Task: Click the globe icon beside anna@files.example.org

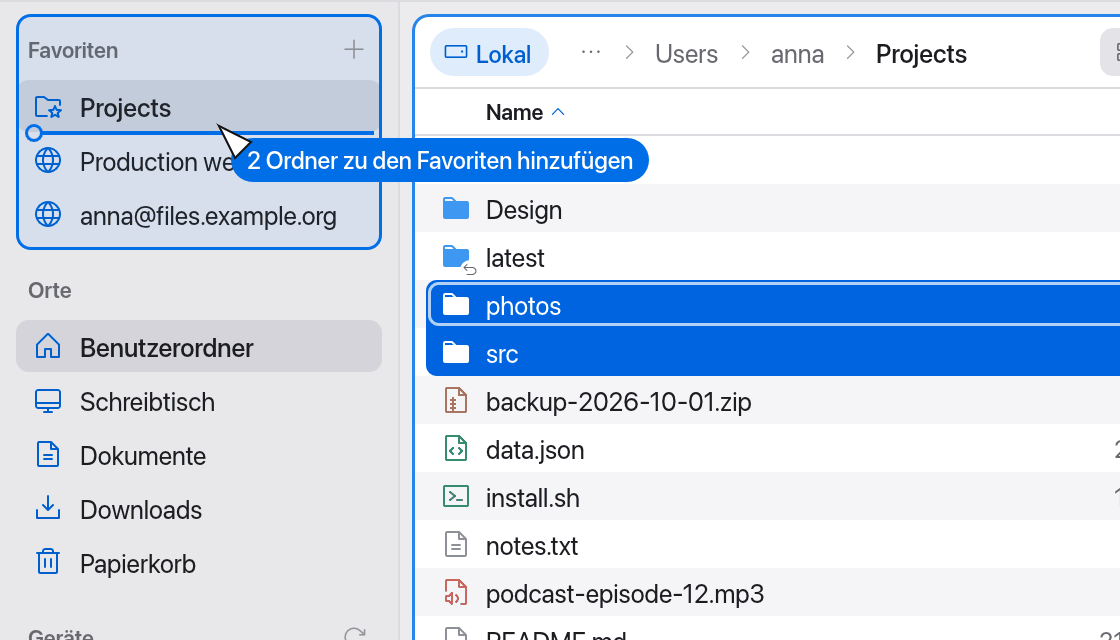Action: pyautogui.click(x=48, y=214)
